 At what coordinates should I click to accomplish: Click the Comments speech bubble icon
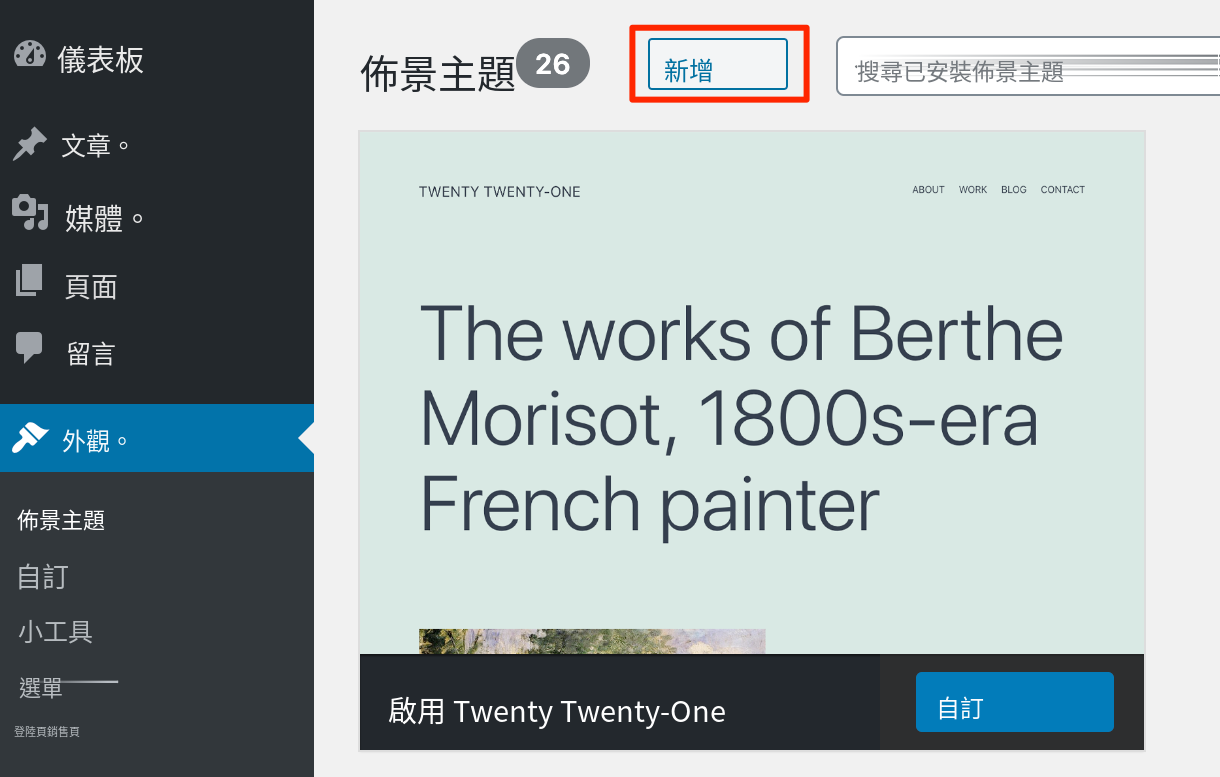(30, 347)
